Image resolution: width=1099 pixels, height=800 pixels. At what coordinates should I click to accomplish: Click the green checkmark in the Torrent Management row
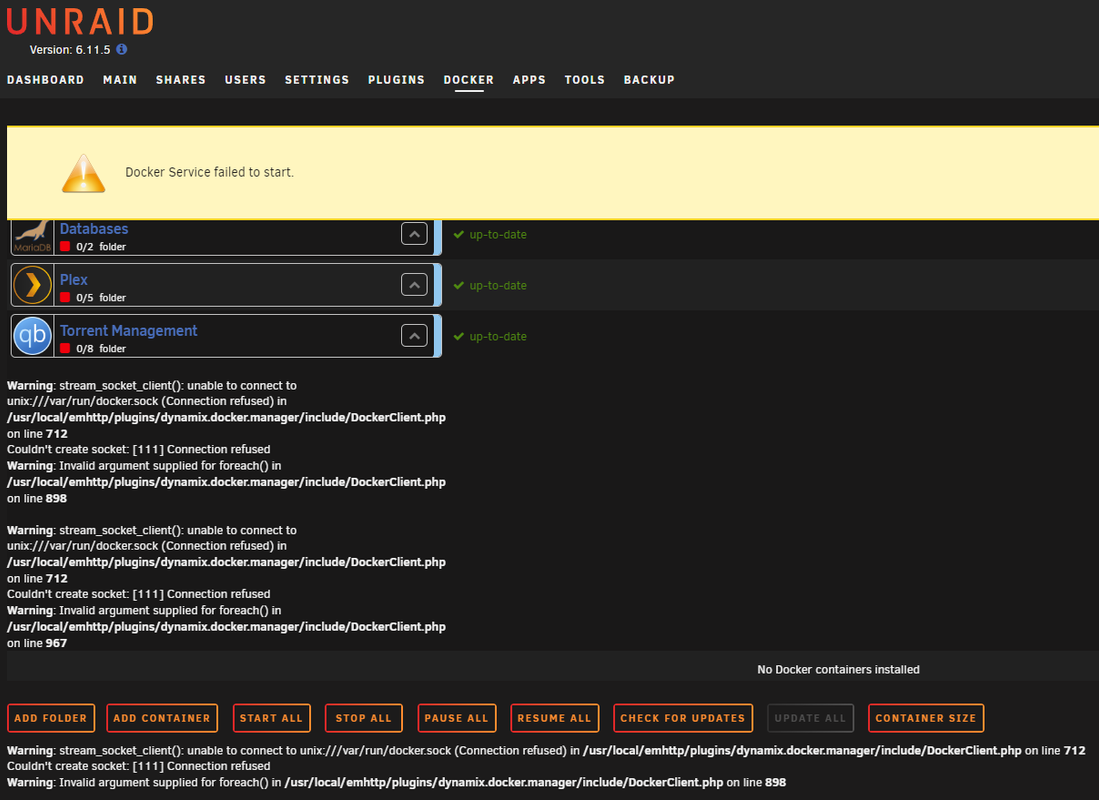click(458, 337)
